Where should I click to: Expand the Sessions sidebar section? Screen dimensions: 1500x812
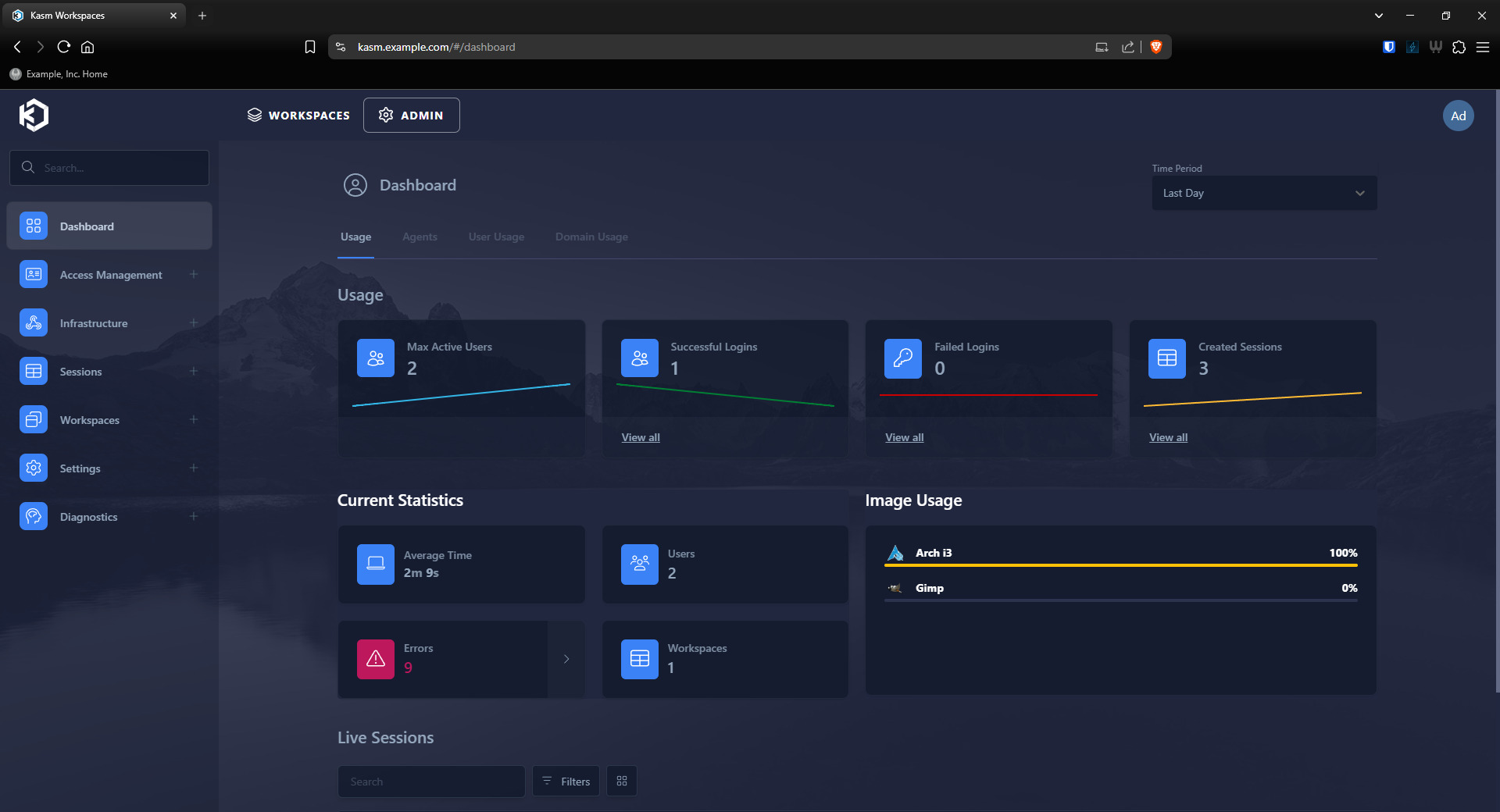pos(194,372)
